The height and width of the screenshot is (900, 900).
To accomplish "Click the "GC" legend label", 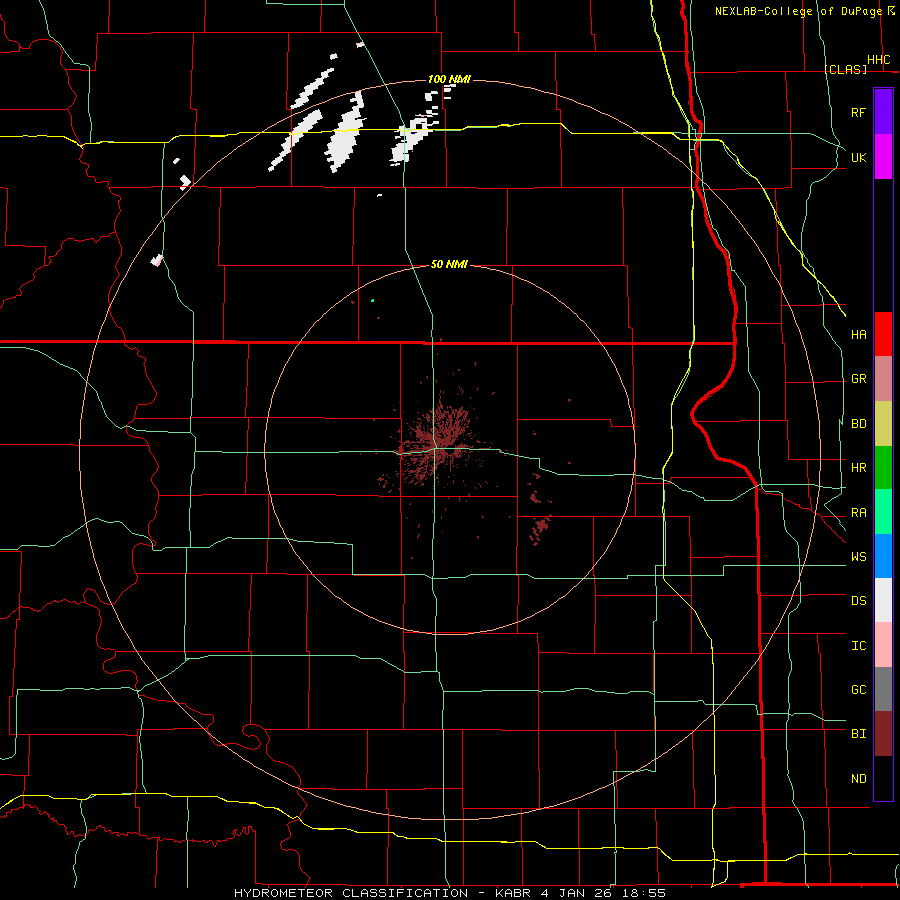I will pyautogui.click(x=858, y=690).
